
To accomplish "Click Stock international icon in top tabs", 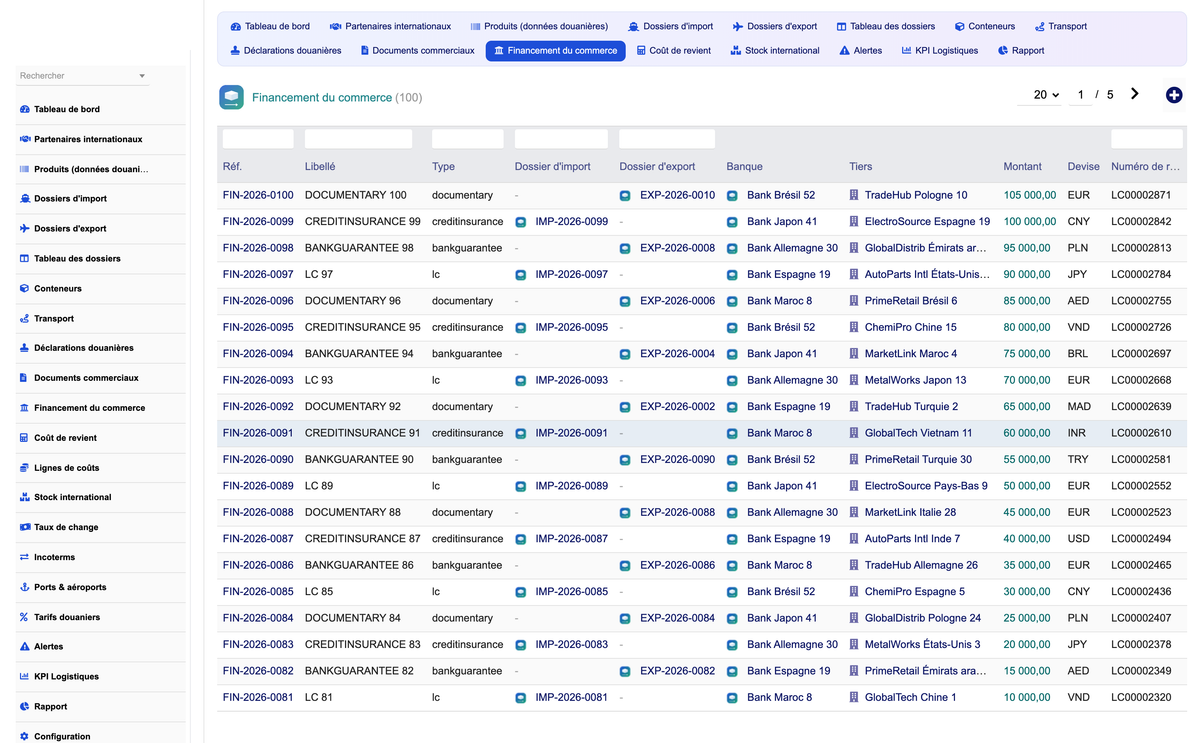I will coord(736,51).
